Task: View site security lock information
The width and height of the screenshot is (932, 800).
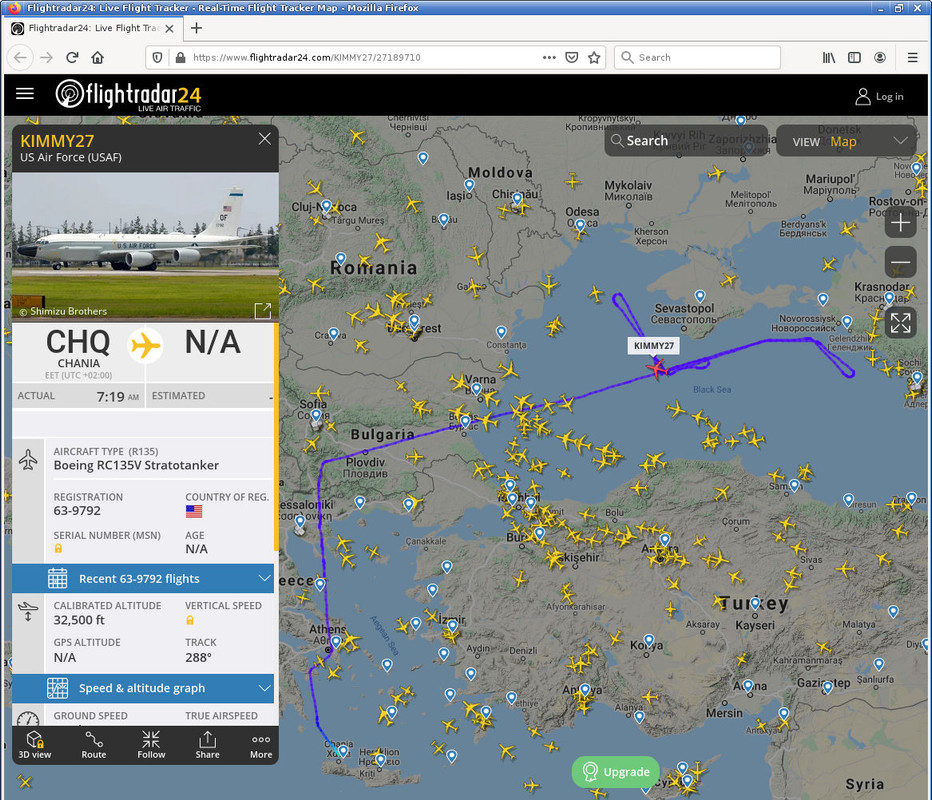Action: pos(180,57)
